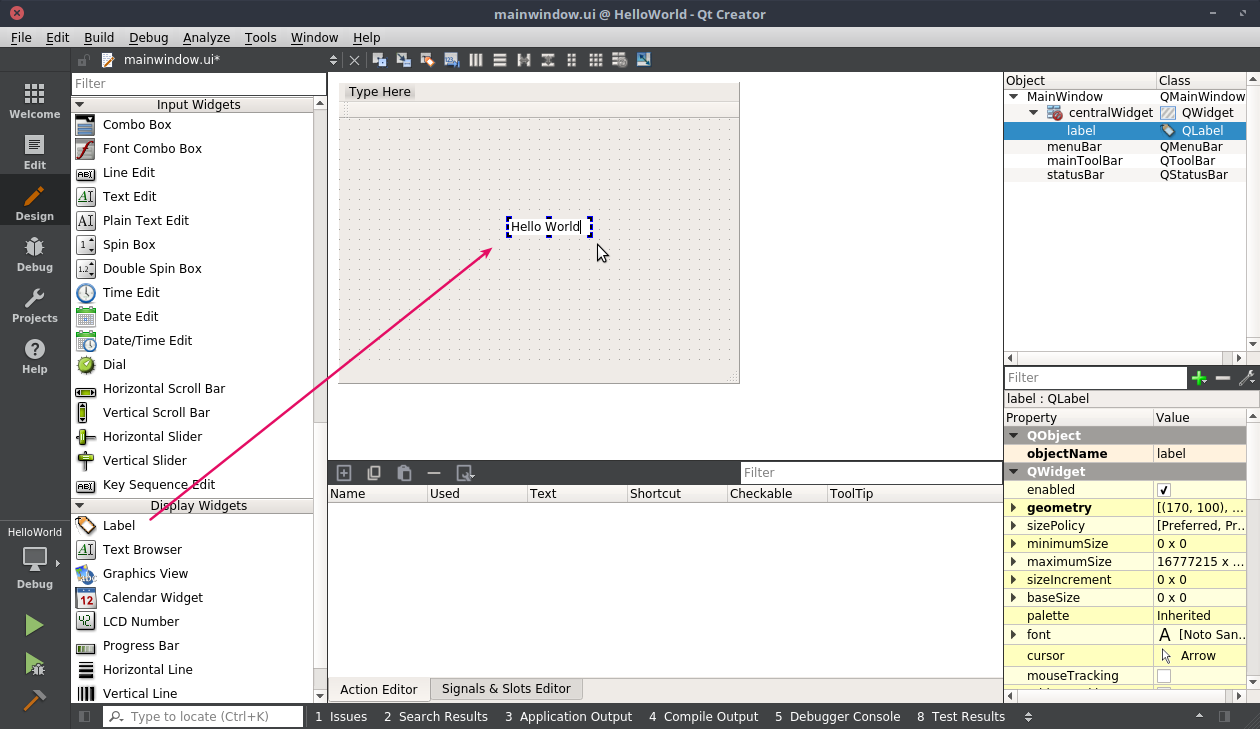Select Lay Out Horizontally toolbar icon
The width and height of the screenshot is (1260, 729).
(x=476, y=60)
